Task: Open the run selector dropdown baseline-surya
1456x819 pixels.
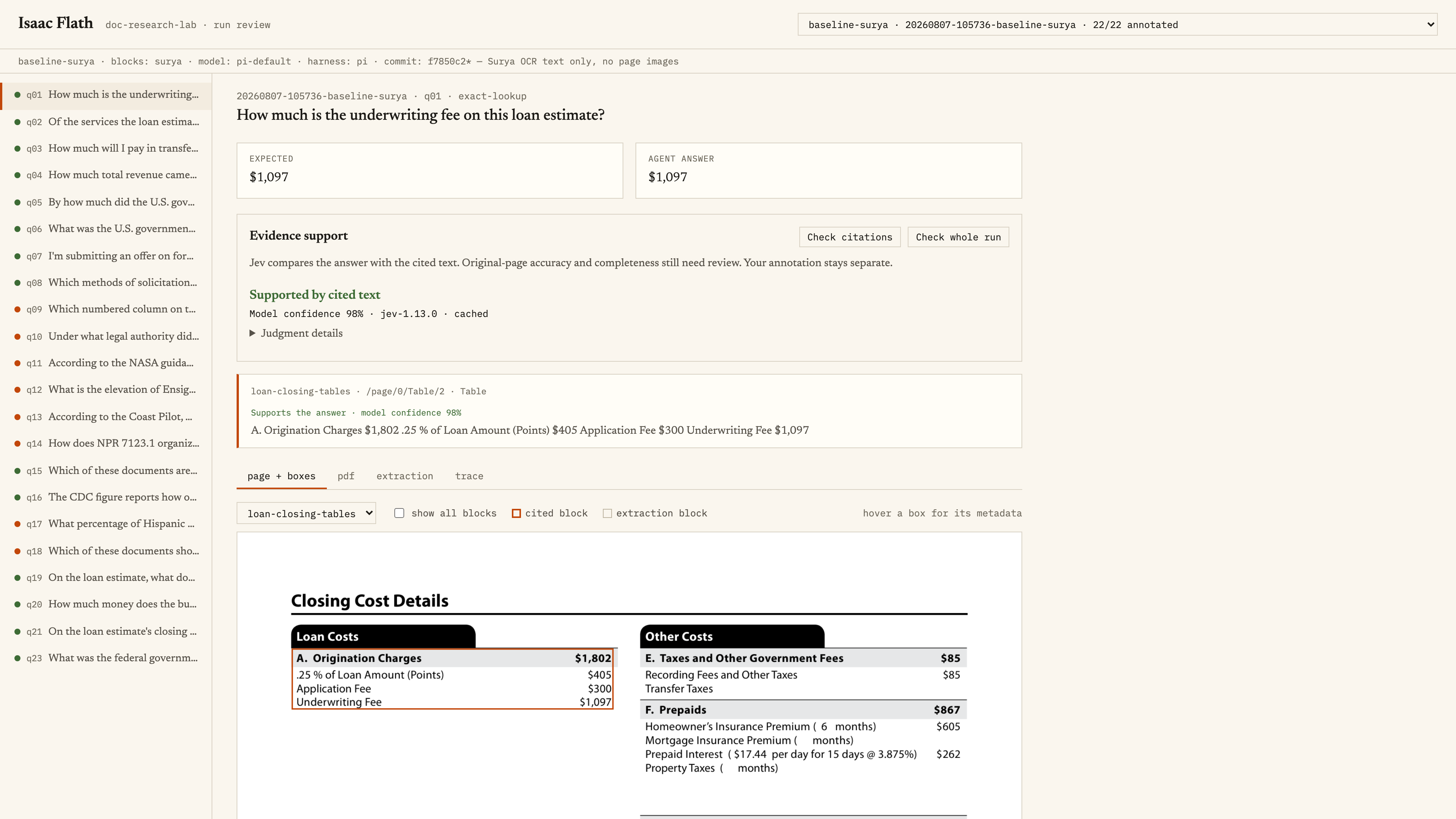Action: [1117, 24]
